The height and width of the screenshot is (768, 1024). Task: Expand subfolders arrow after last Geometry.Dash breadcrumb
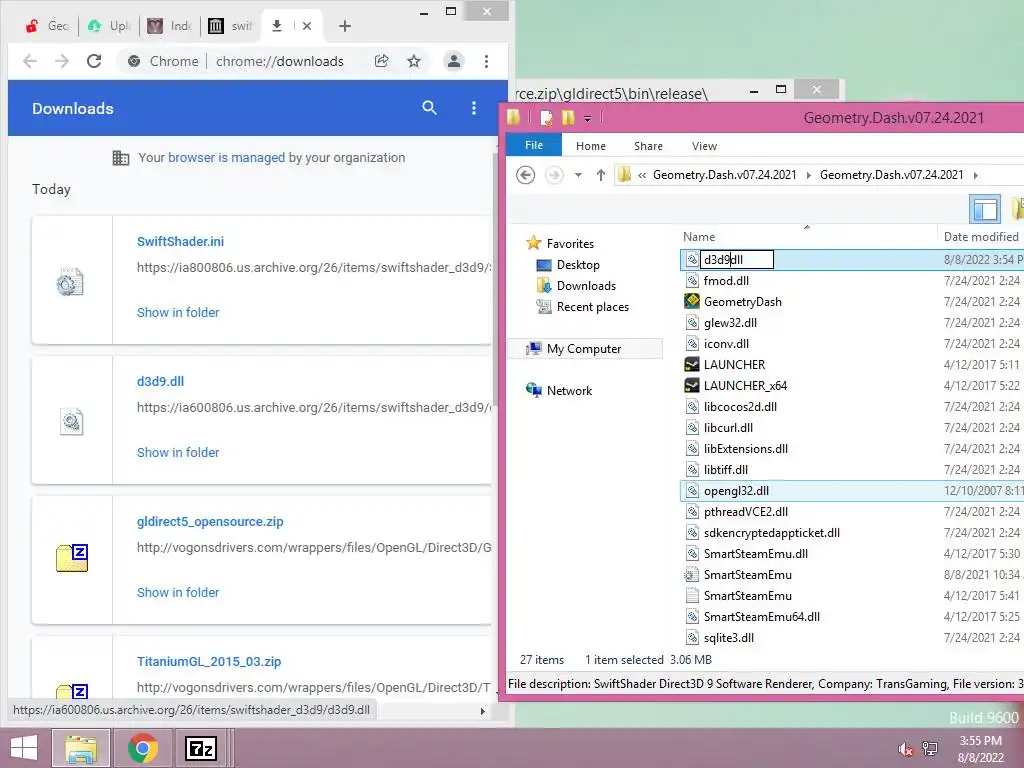pos(976,175)
